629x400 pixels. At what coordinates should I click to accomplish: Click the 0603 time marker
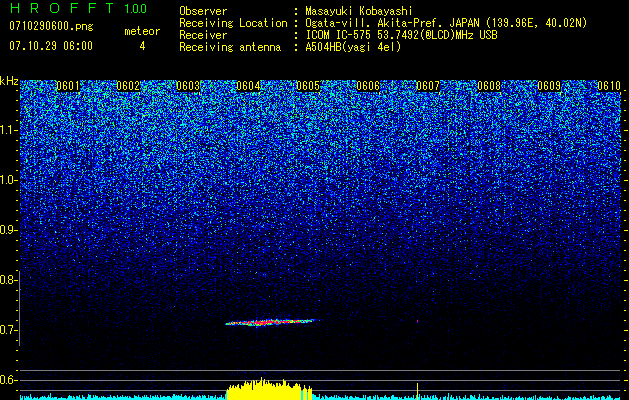188,86
